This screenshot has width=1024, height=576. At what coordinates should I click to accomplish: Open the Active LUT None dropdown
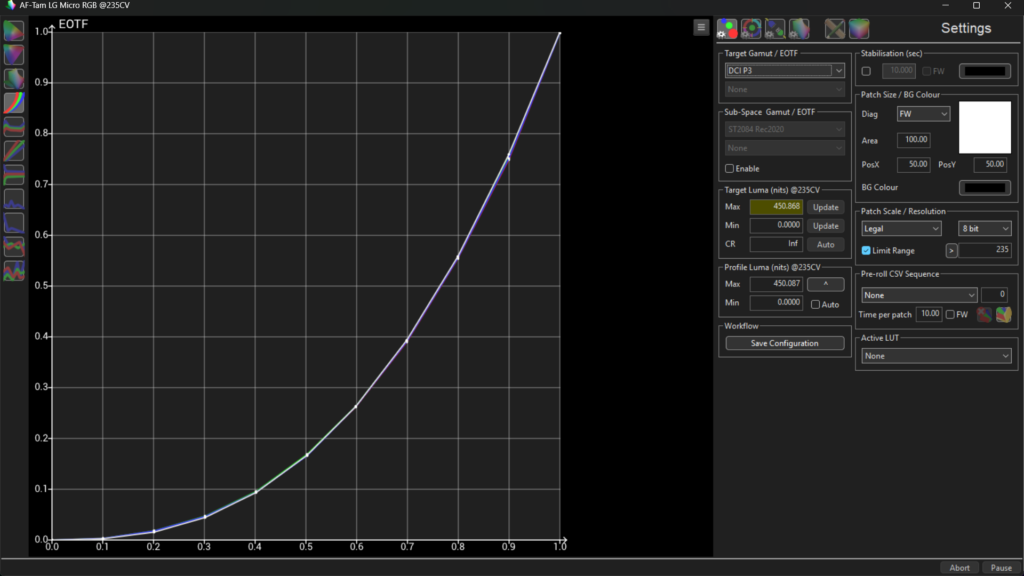[x=936, y=356]
